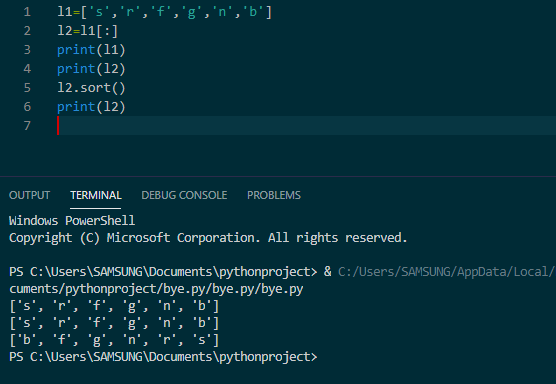The height and width of the screenshot is (384, 556).
Task: Click line number 4 in the gutter
Action: (x=27, y=69)
